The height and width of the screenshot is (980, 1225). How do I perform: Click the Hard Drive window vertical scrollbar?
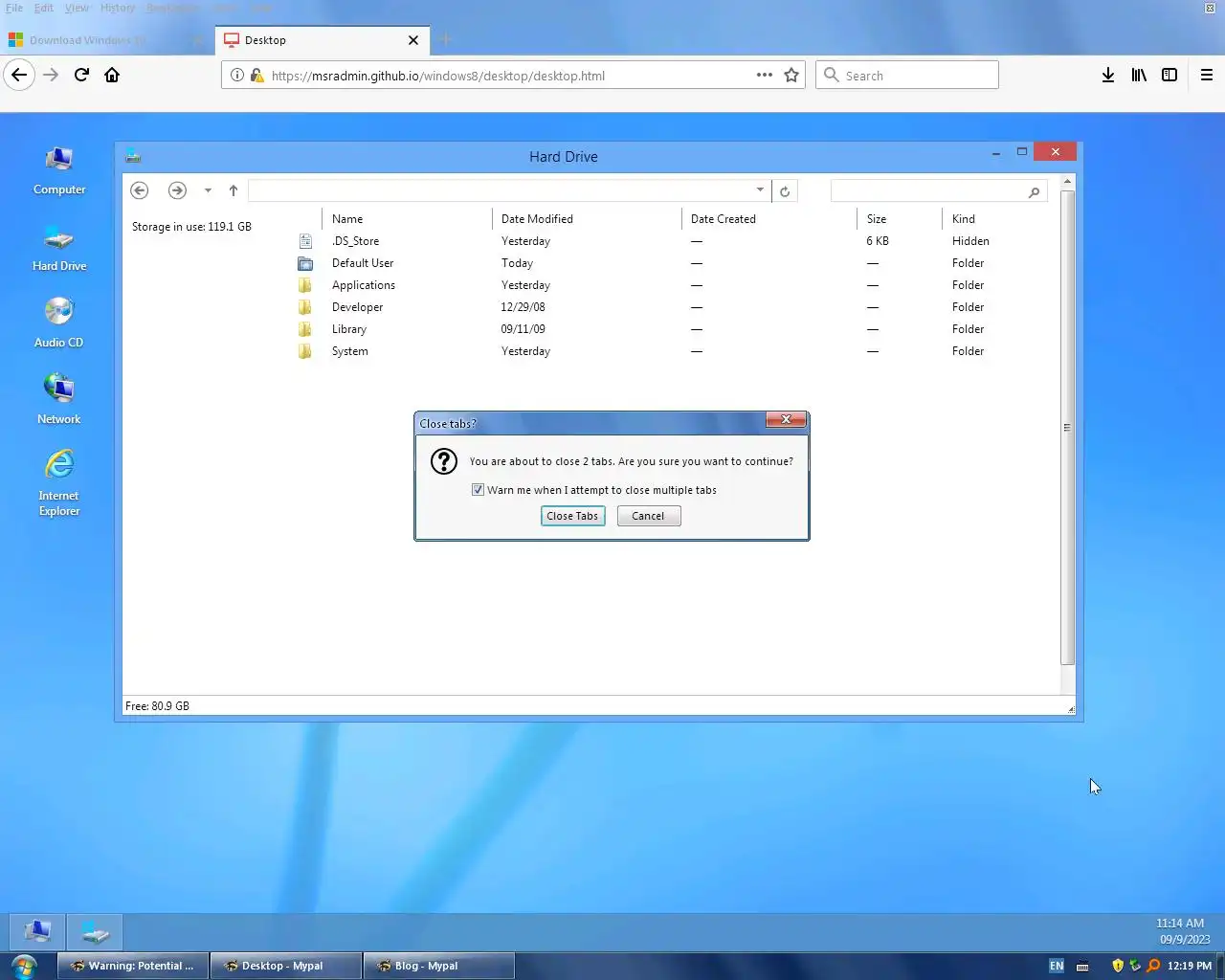pos(1068,428)
